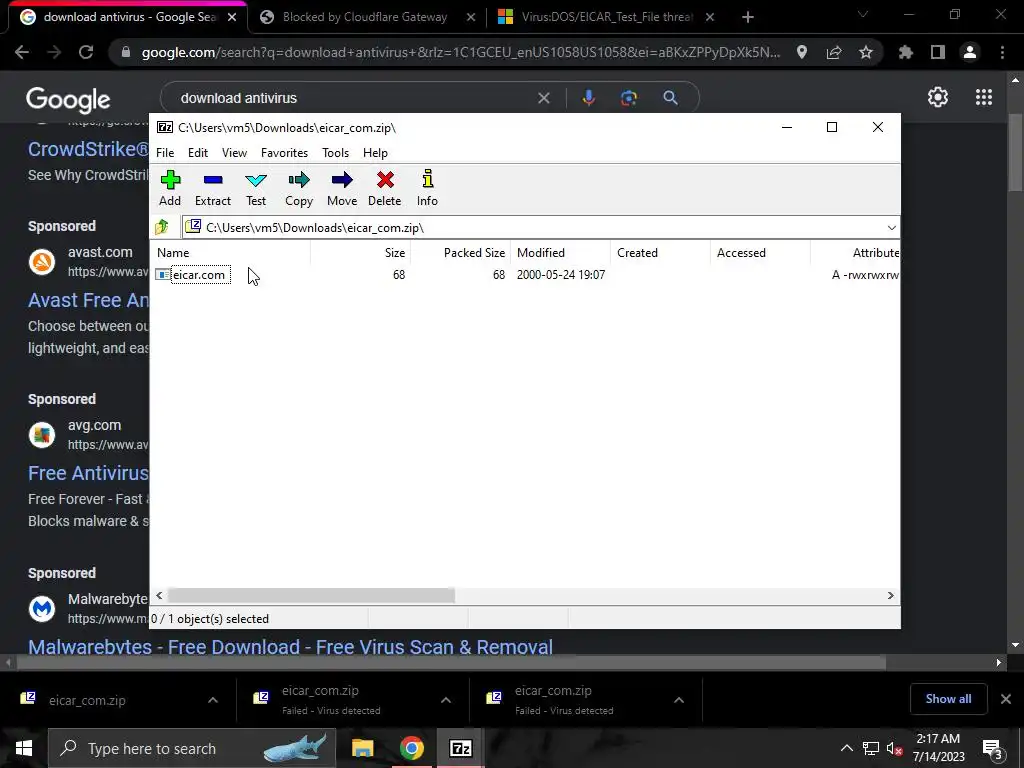Image resolution: width=1024 pixels, height=768 pixels.
Task: Share this page from address bar
Action: pos(833,52)
